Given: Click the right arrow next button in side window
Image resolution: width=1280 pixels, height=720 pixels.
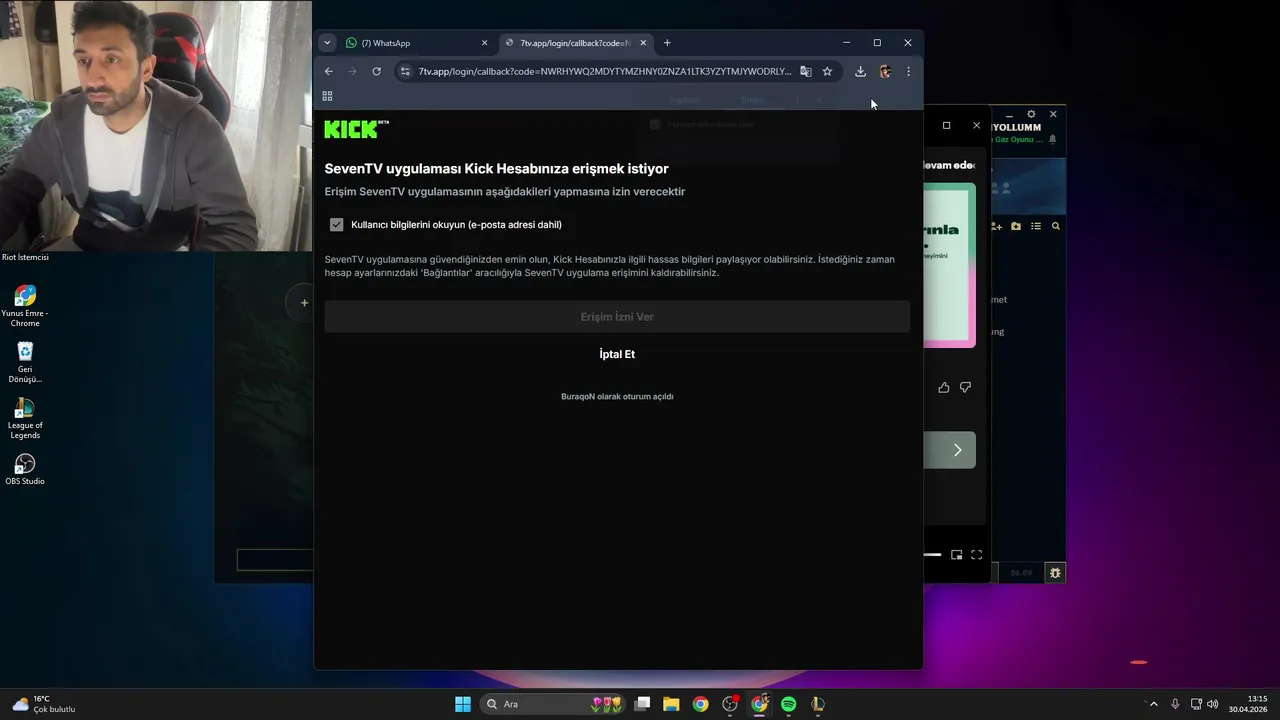Looking at the screenshot, I should click(x=957, y=450).
